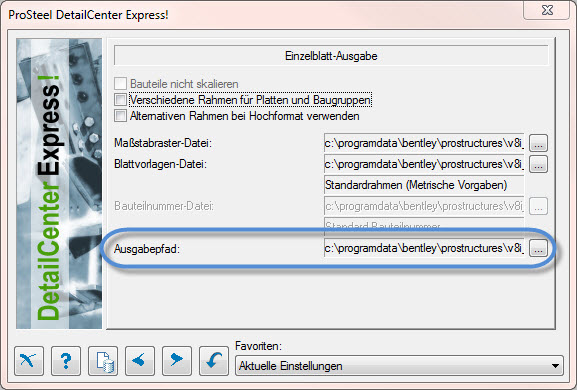
Task: Enable Verschiedene Rahmen für Platten und Baugruppen
Action: point(120,100)
